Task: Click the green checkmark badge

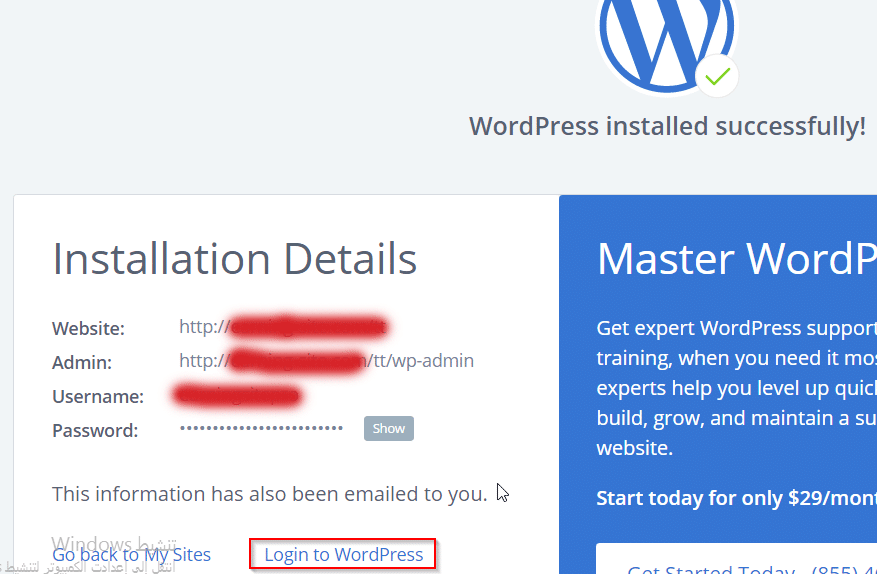Action: [717, 76]
